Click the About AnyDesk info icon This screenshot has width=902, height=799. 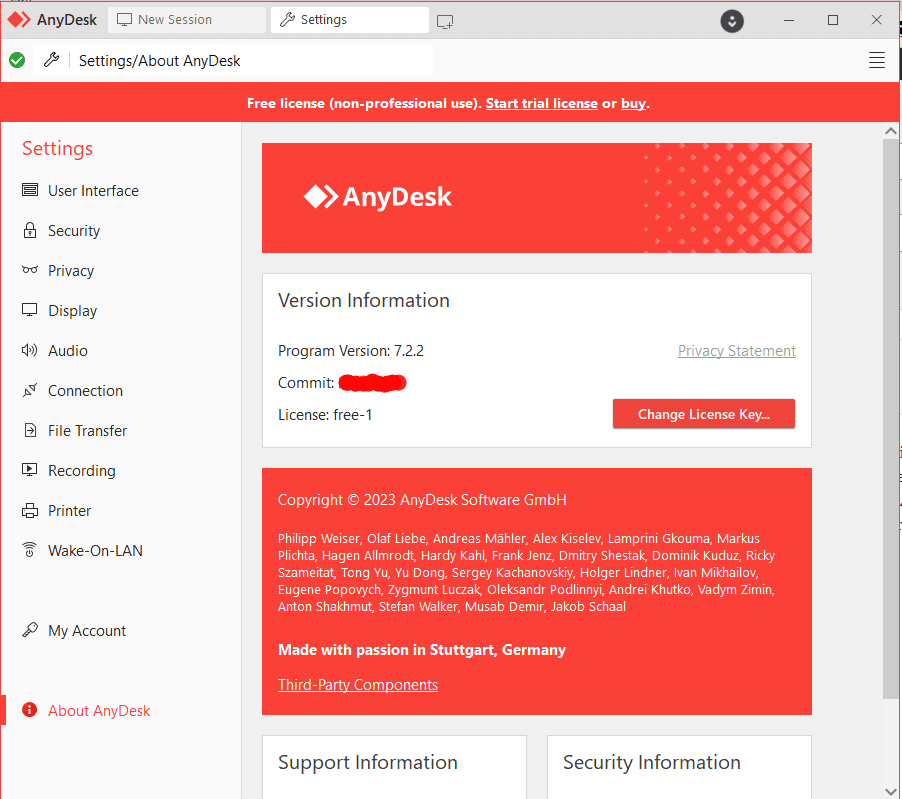coord(30,710)
